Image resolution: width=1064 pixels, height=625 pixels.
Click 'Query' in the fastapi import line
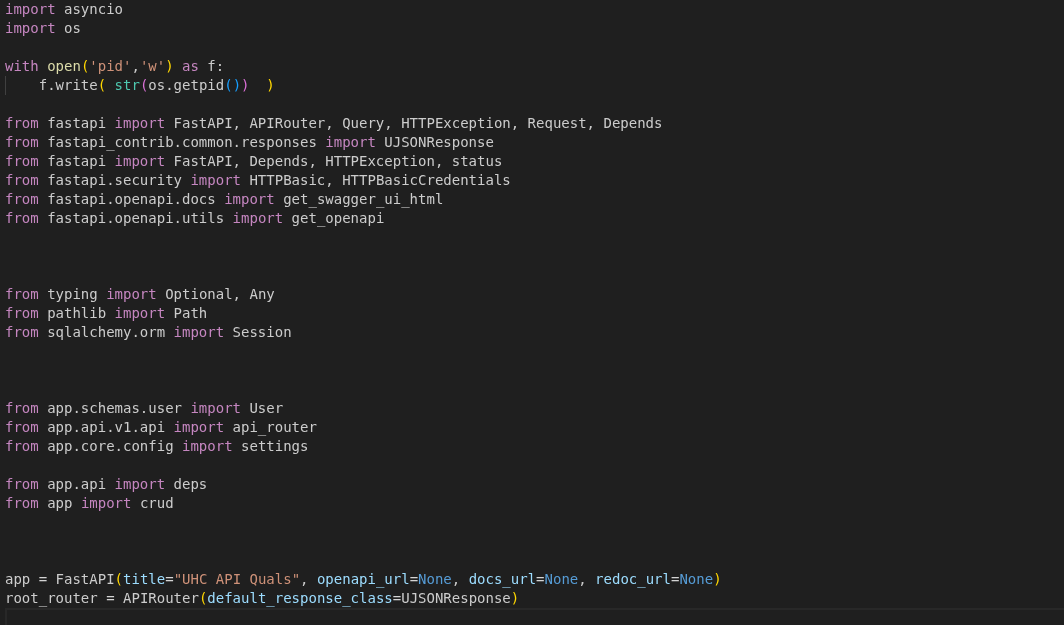[363, 124]
